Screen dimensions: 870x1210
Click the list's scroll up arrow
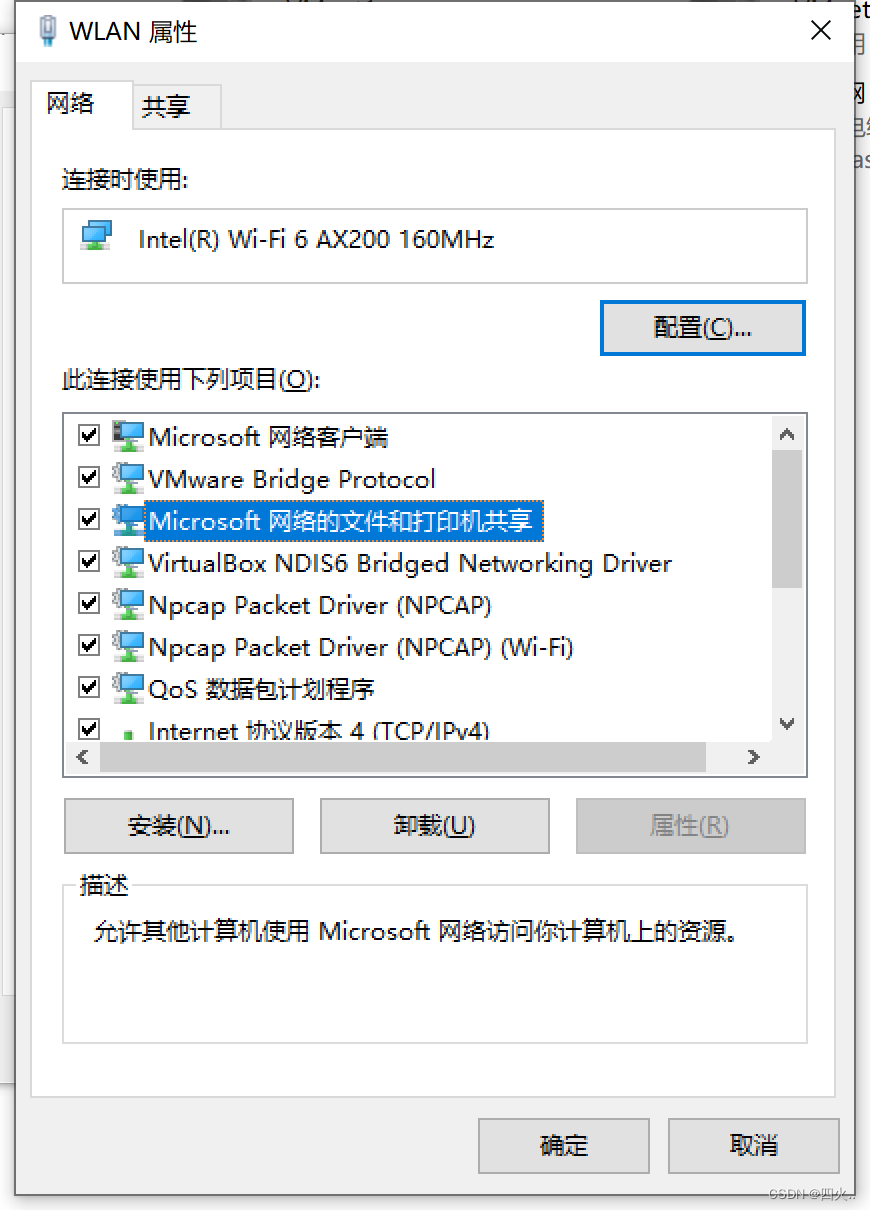[787, 435]
